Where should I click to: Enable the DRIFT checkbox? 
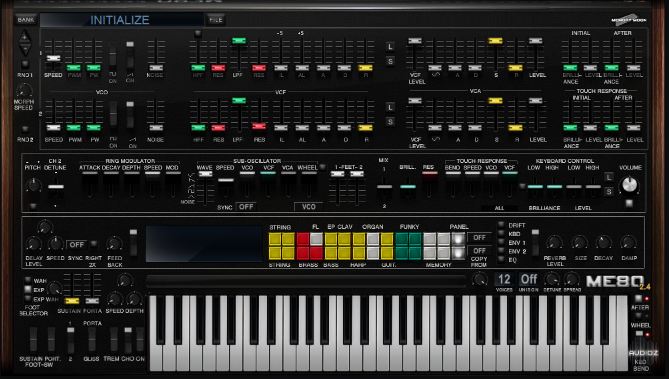coord(501,225)
